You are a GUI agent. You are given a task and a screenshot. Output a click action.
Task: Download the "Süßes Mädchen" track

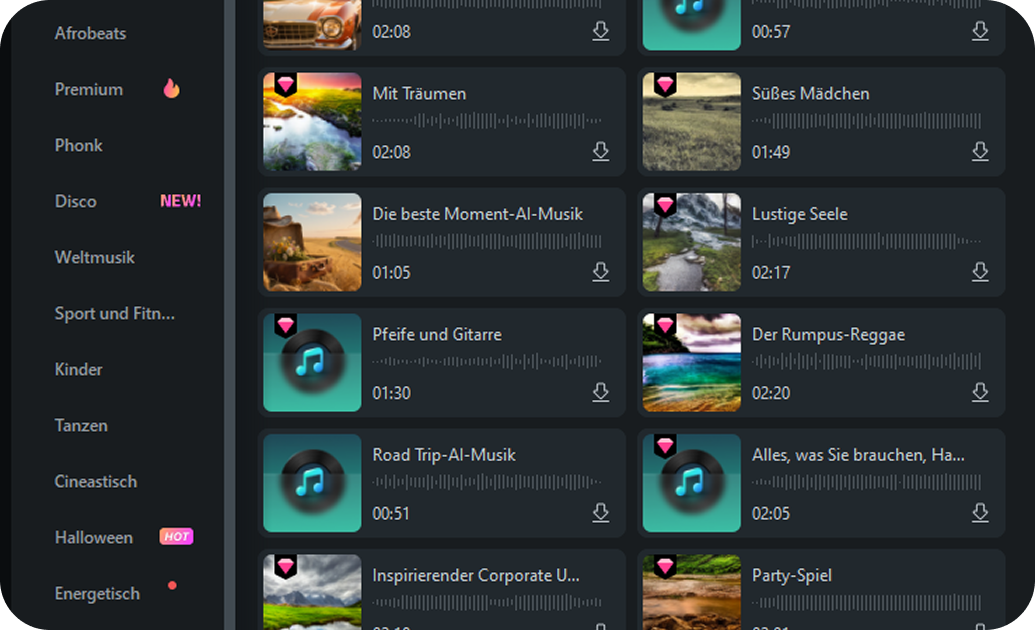pos(980,152)
